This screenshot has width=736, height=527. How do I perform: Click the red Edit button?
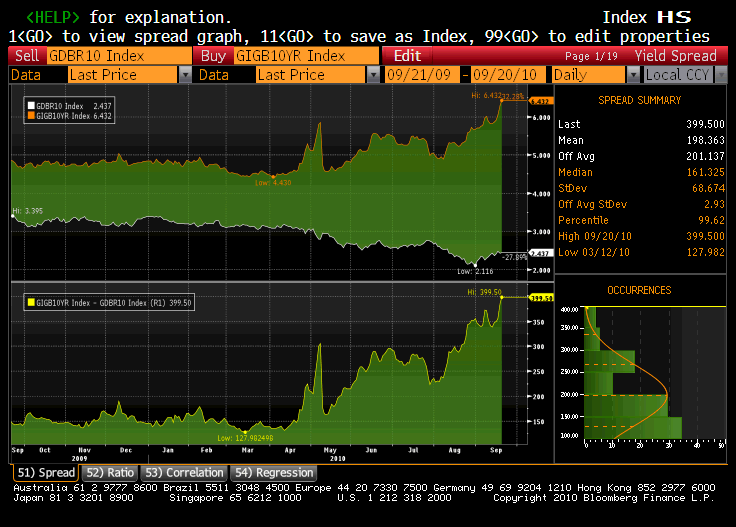(x=408, y=56)
